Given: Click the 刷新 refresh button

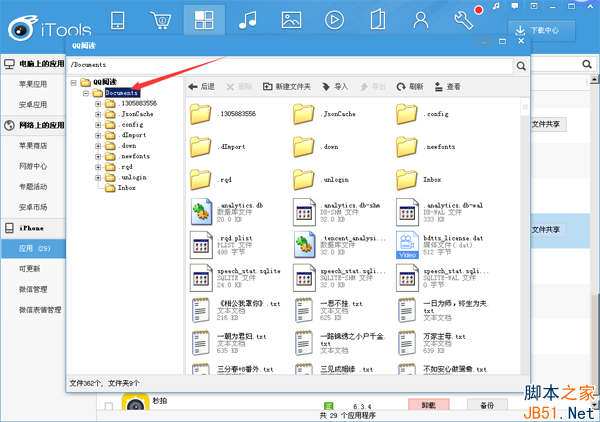Looking at the screenshot, I should coord(410,87).
